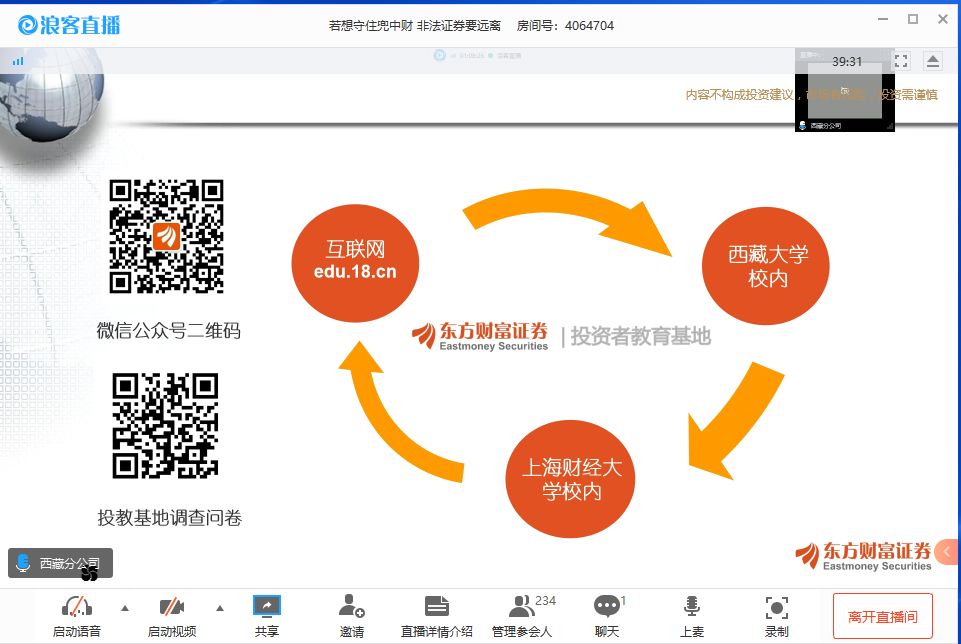This screenshot has width=961, height=644.
Task: Open the 聊天 chat bubble
Action: [607, 606]
